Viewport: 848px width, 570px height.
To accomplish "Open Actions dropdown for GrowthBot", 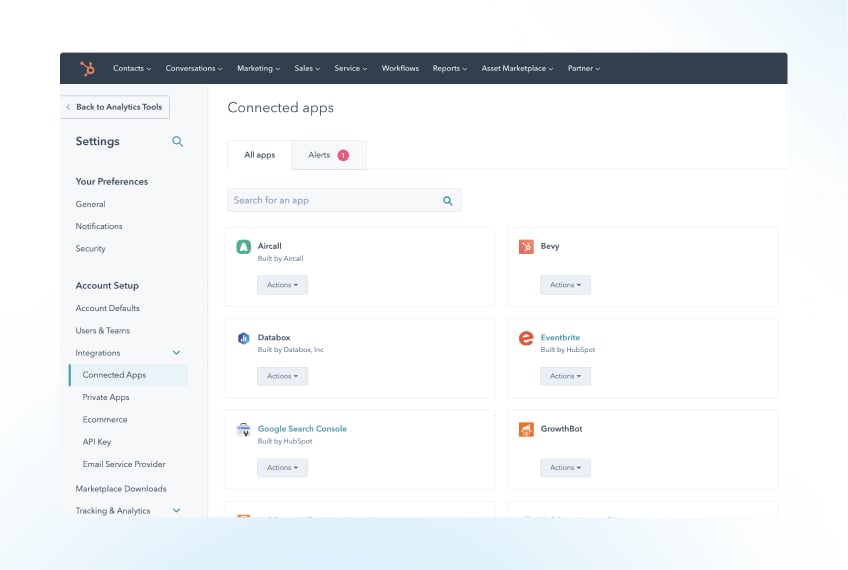I will tap(565, 468).
